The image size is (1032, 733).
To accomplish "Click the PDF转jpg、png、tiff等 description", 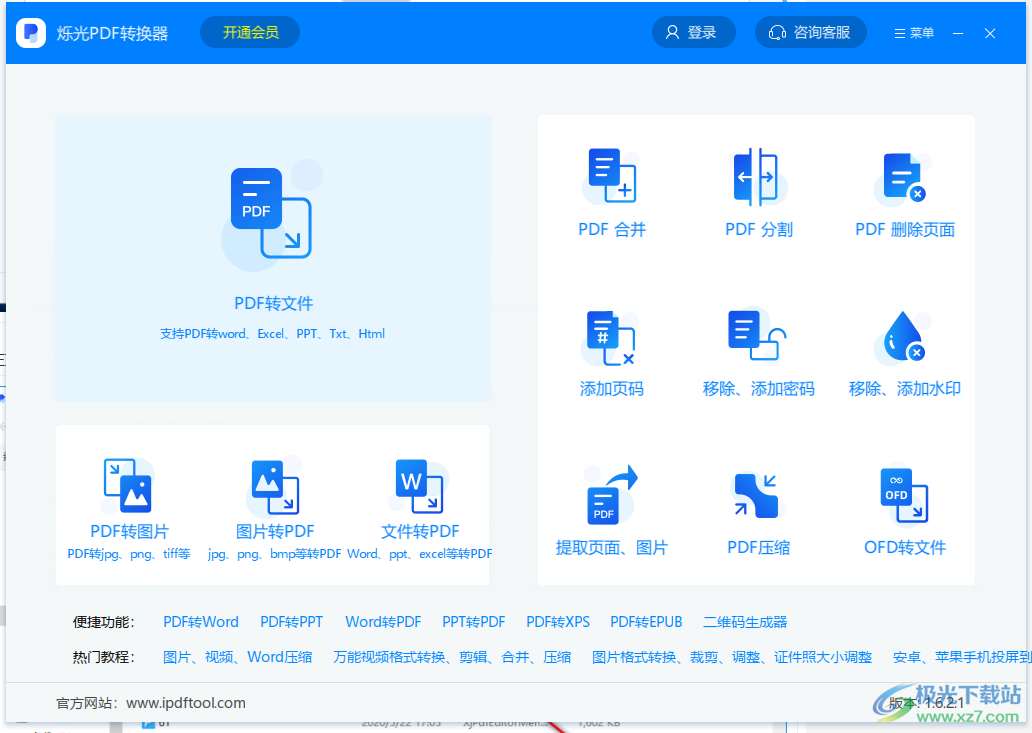I will pos(129,553).
